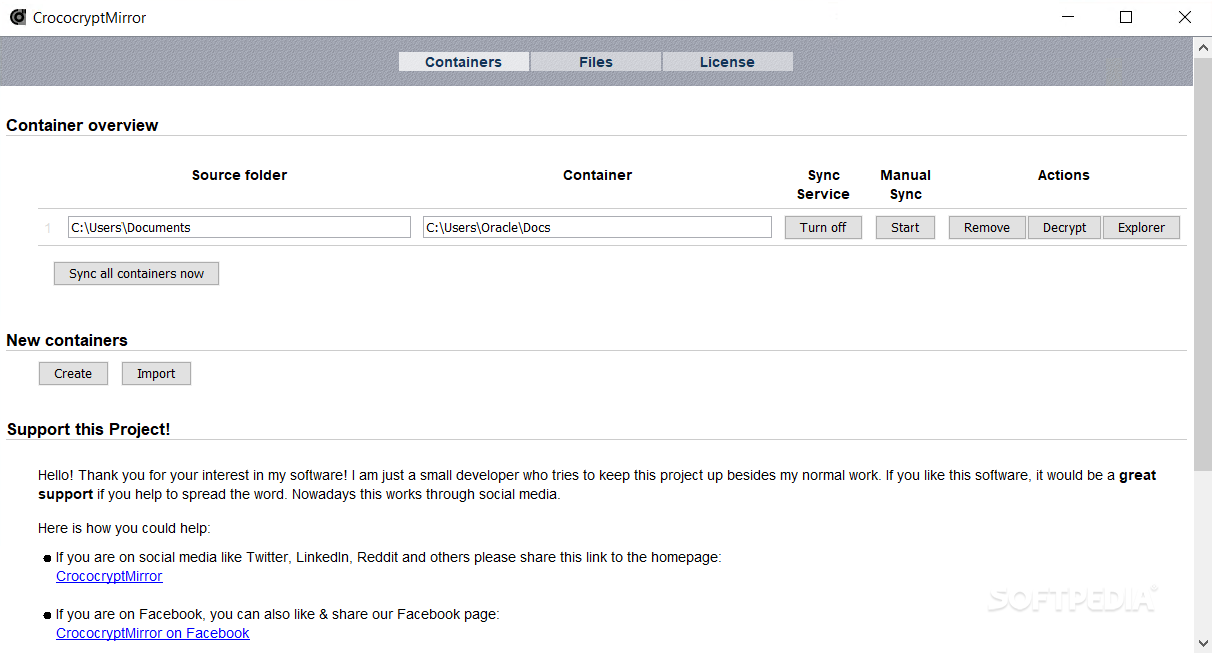The height and width of the screenshot is (653, 1212).
Task: Open the container in Explorer
Action: click(x=1141, y=227)
